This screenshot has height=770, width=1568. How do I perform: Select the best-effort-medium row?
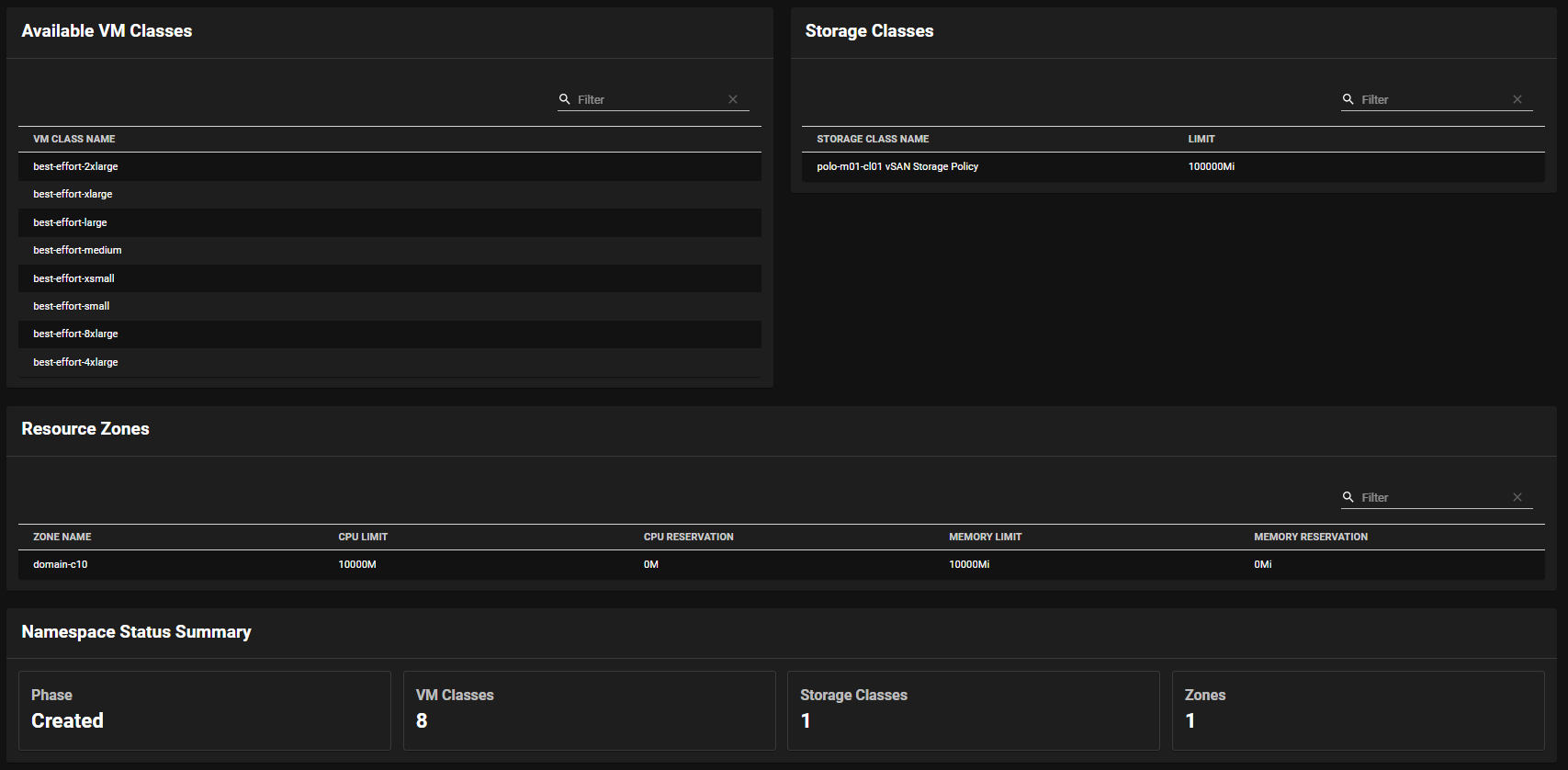pyautogui.click(x=389, y=250)
